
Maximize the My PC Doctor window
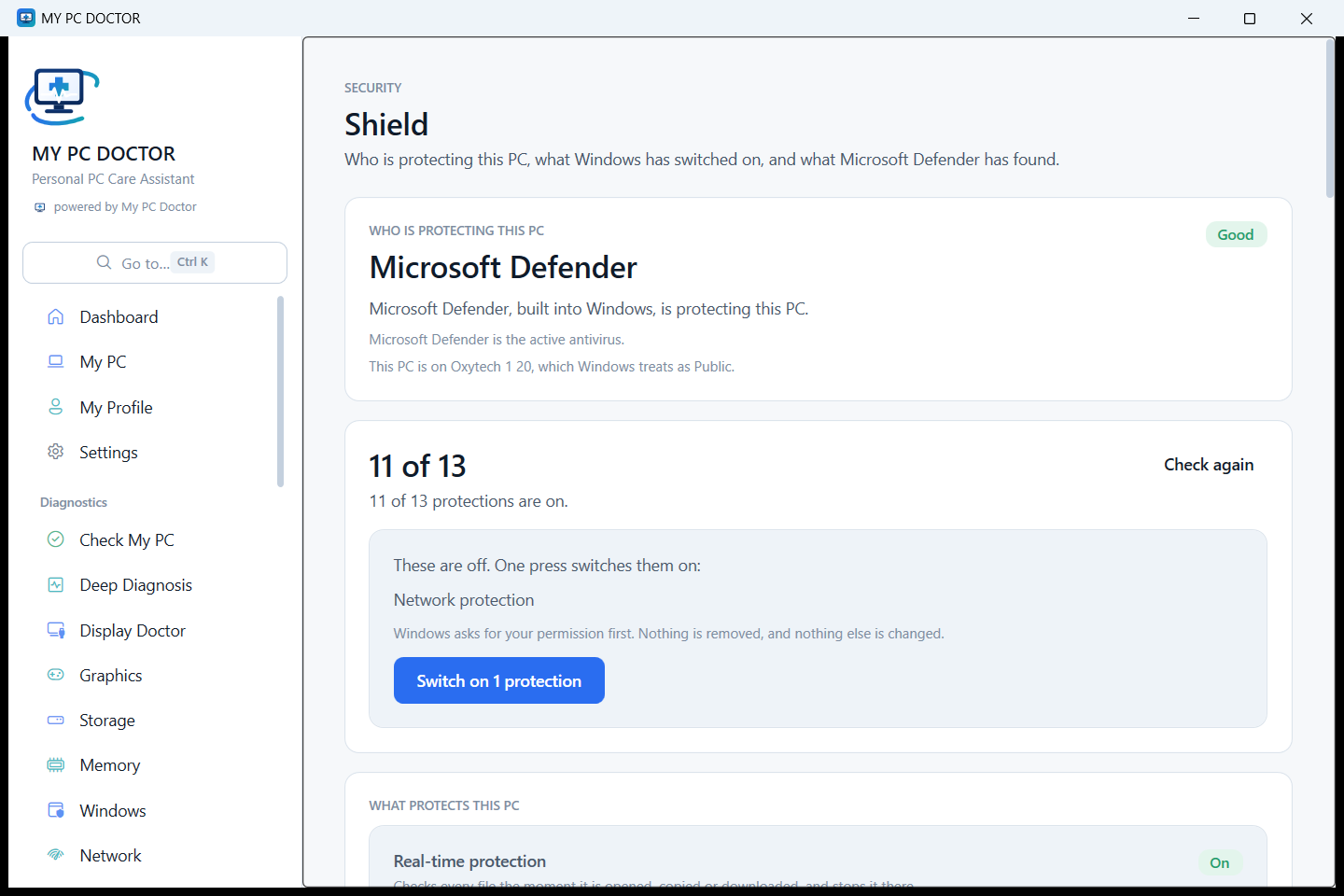point(1250,19)
